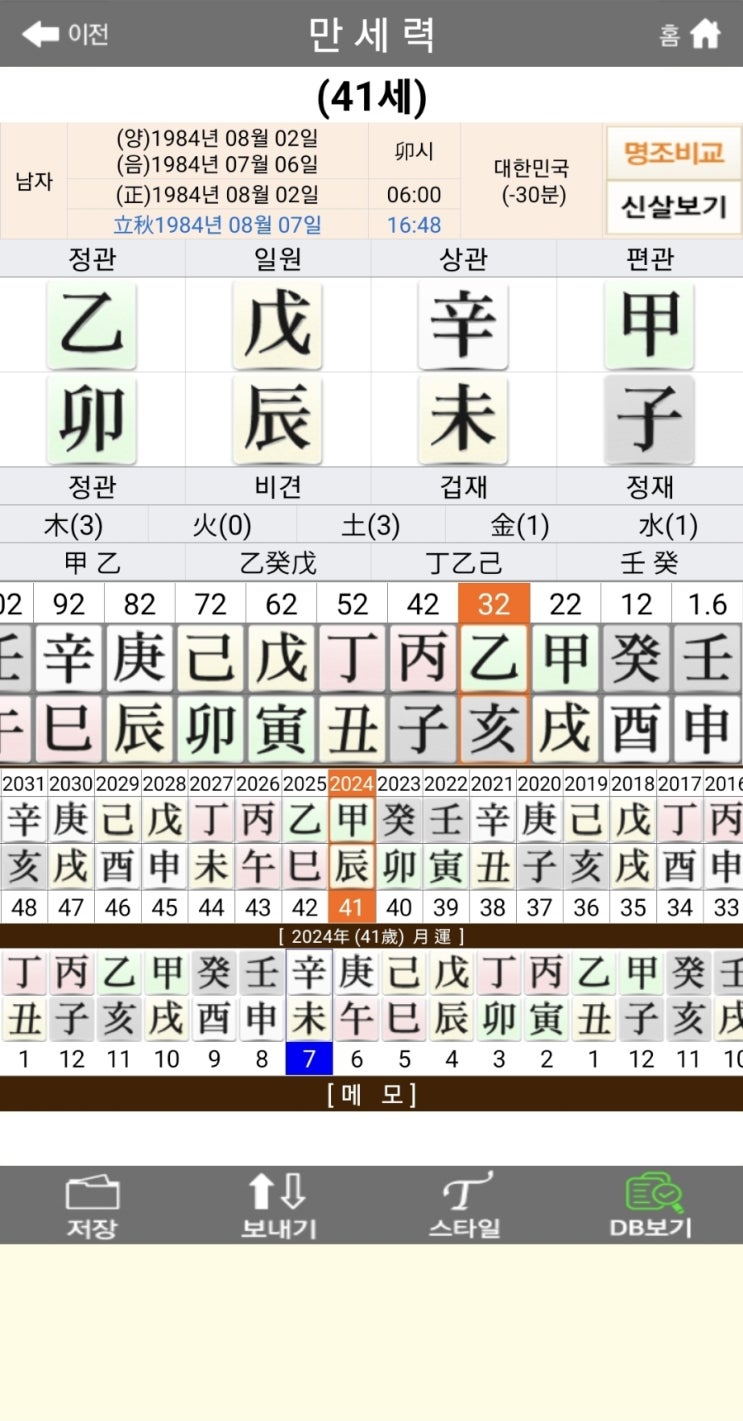Viewport: 743px width, 1421px height.
Task: Select the 72 대운 number
Action: point(210,603)
